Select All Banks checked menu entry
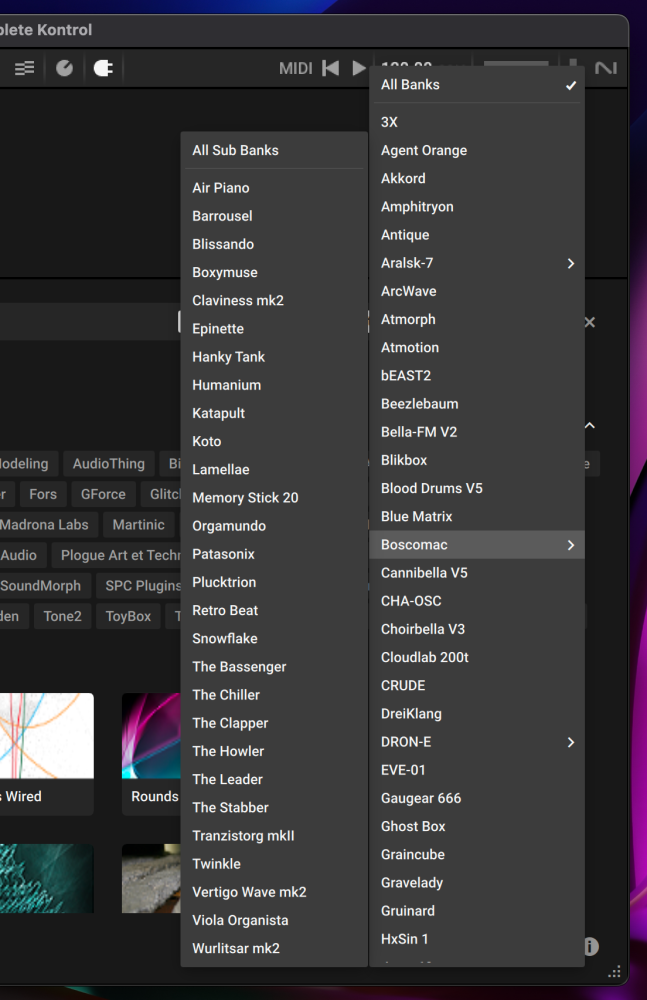Image resolution: width=647 pixels, height=1000 pixels. tap(477, 85)
